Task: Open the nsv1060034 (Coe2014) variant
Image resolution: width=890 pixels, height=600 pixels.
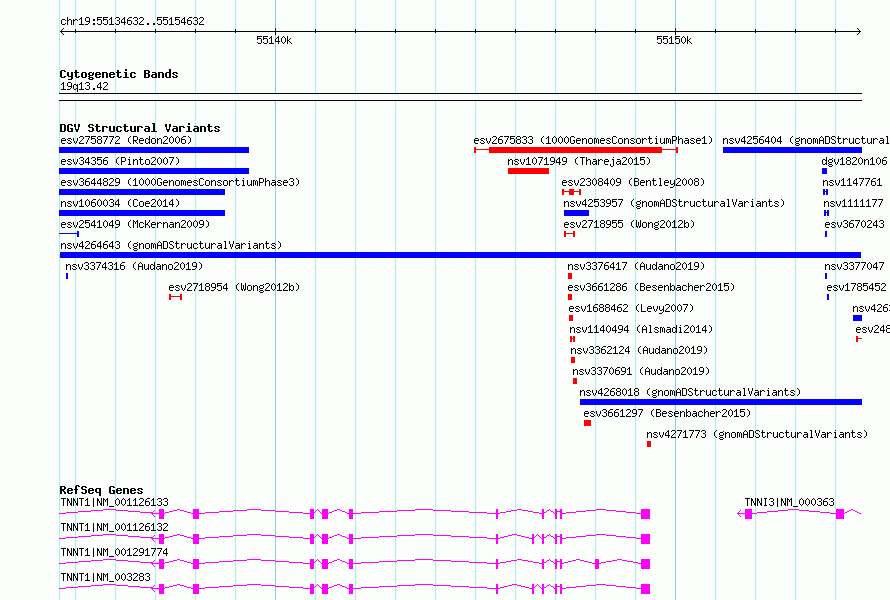Action: [120, 203]
